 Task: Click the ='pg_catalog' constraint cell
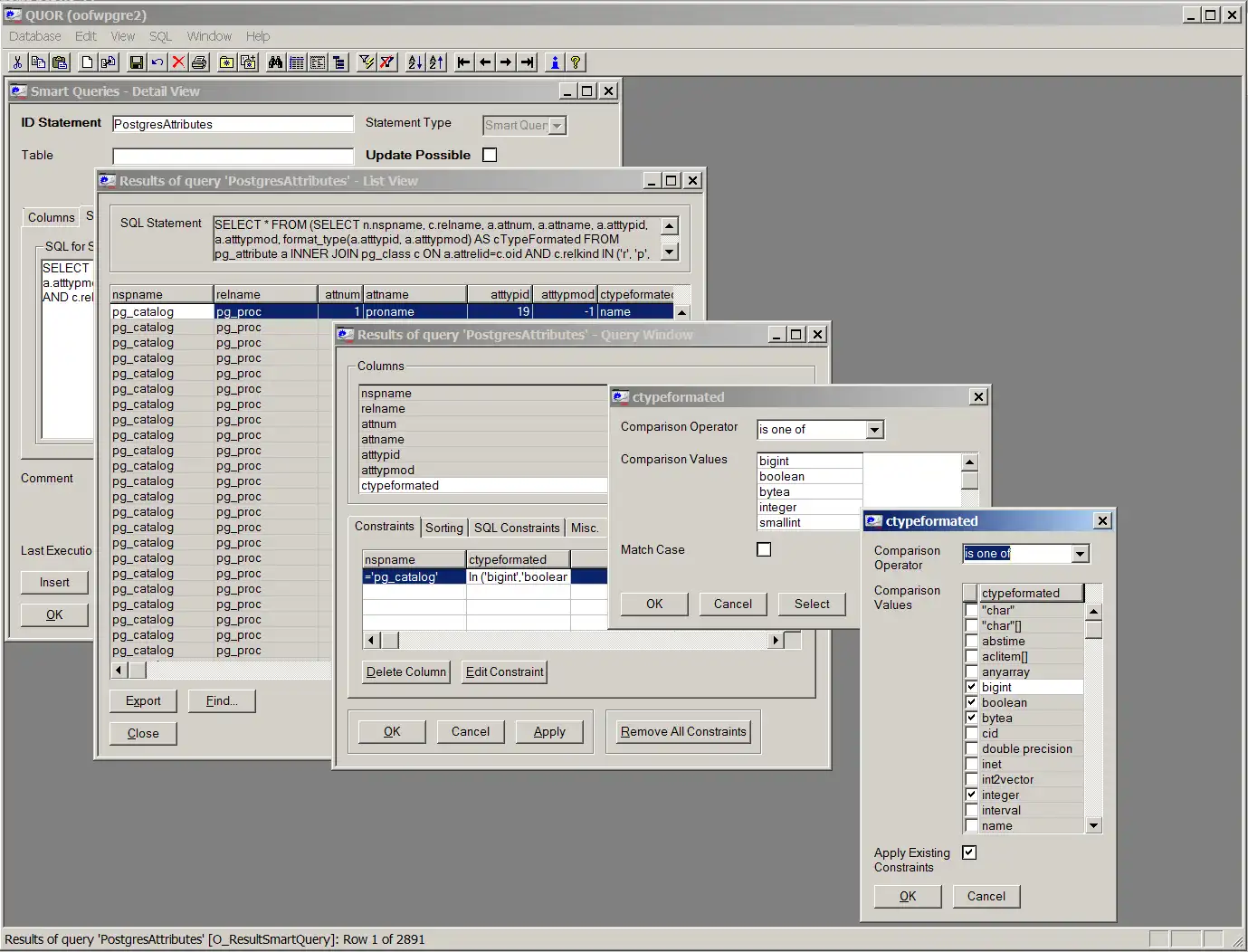tap(414, 576)
